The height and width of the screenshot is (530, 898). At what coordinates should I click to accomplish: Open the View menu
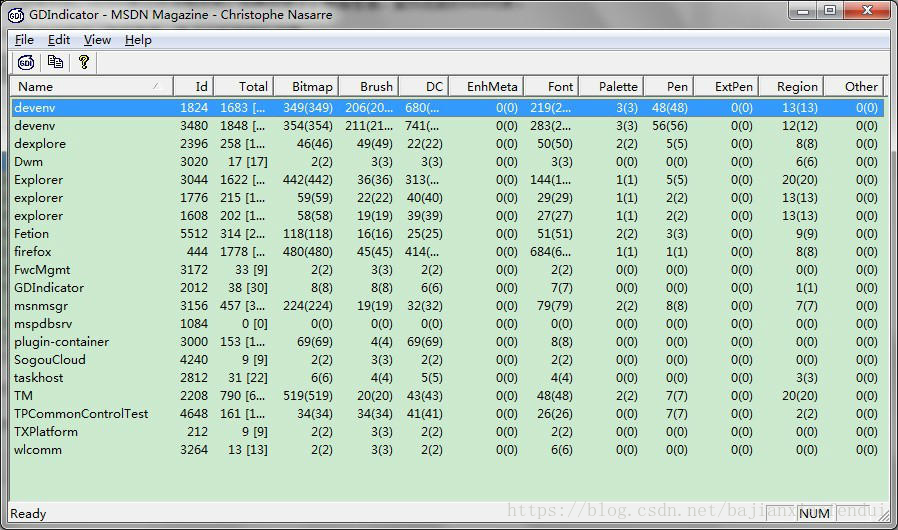click(97, 40)
